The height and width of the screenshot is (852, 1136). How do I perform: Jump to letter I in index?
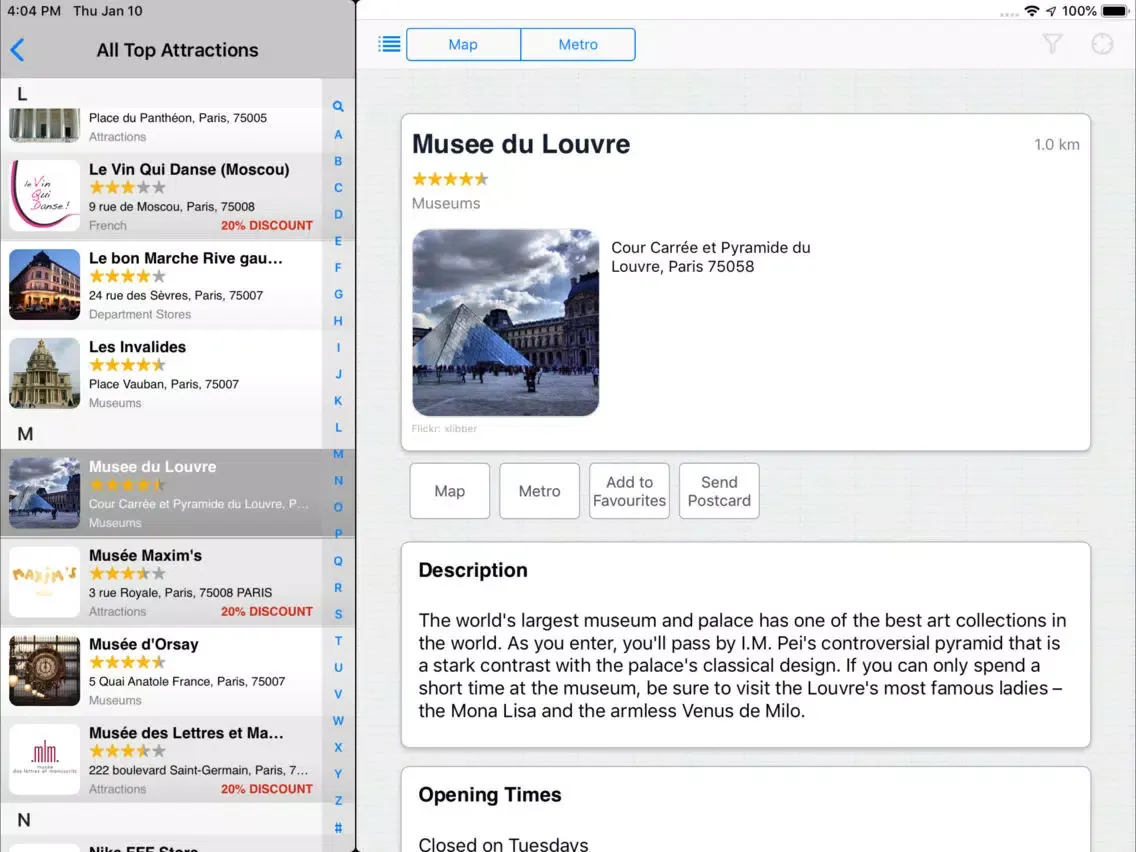(x=338, y=348)
